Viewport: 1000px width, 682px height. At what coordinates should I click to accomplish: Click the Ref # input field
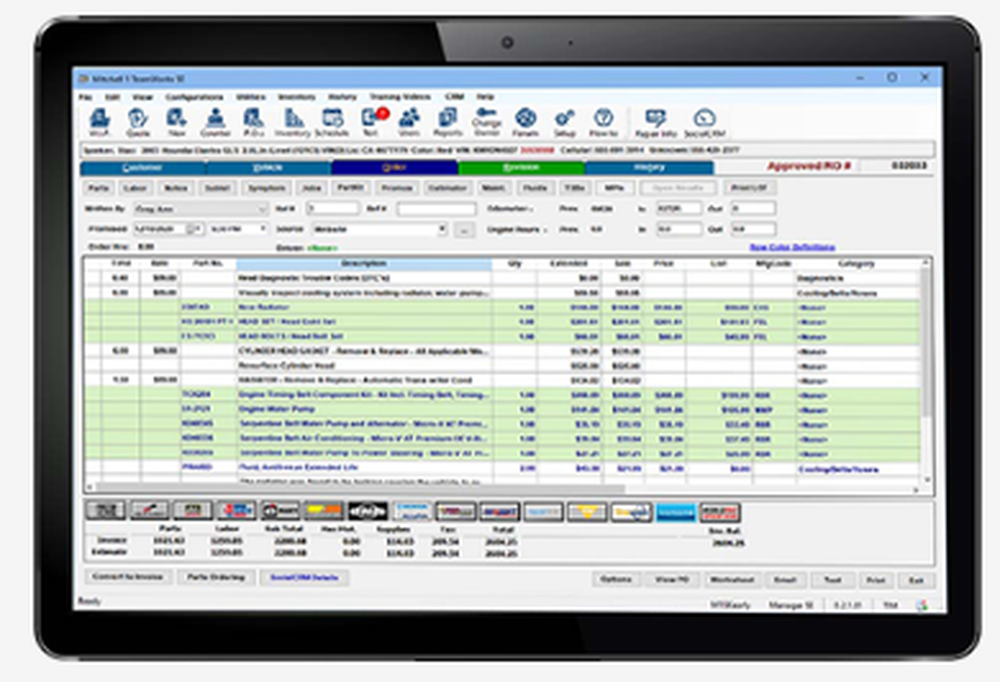coord(436,209)
